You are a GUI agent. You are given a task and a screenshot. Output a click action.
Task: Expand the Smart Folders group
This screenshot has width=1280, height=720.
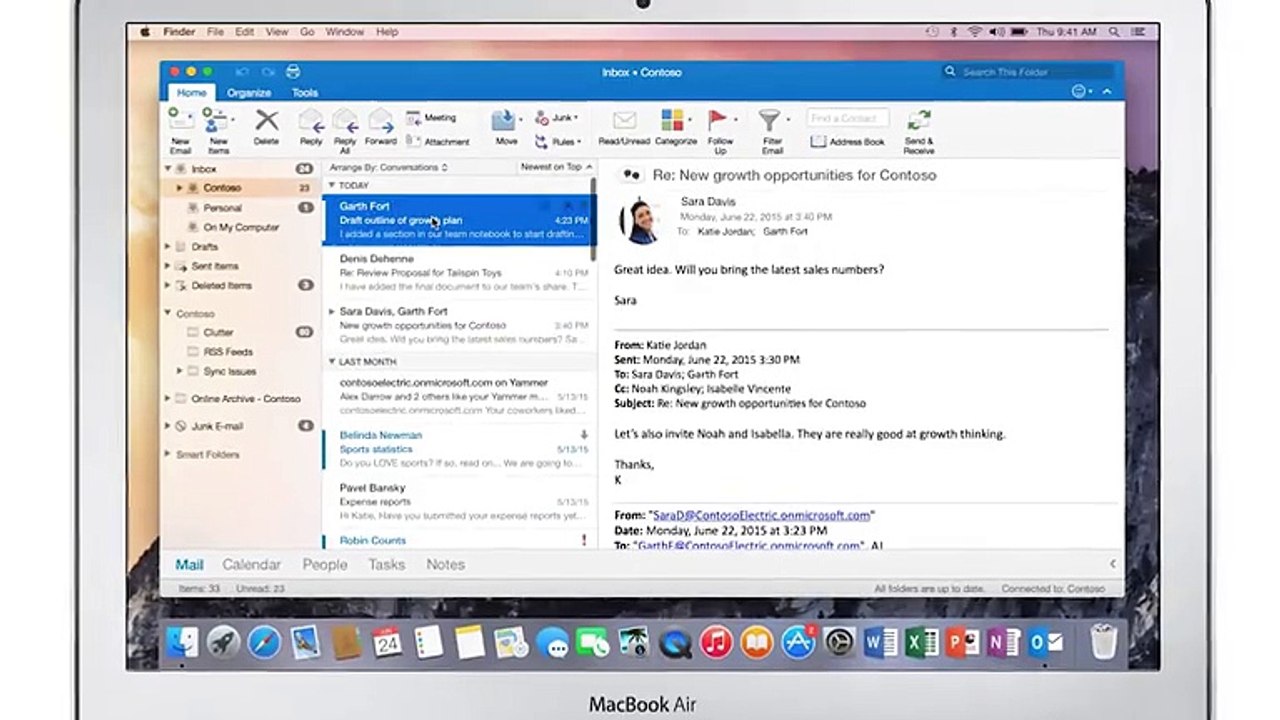168,454
